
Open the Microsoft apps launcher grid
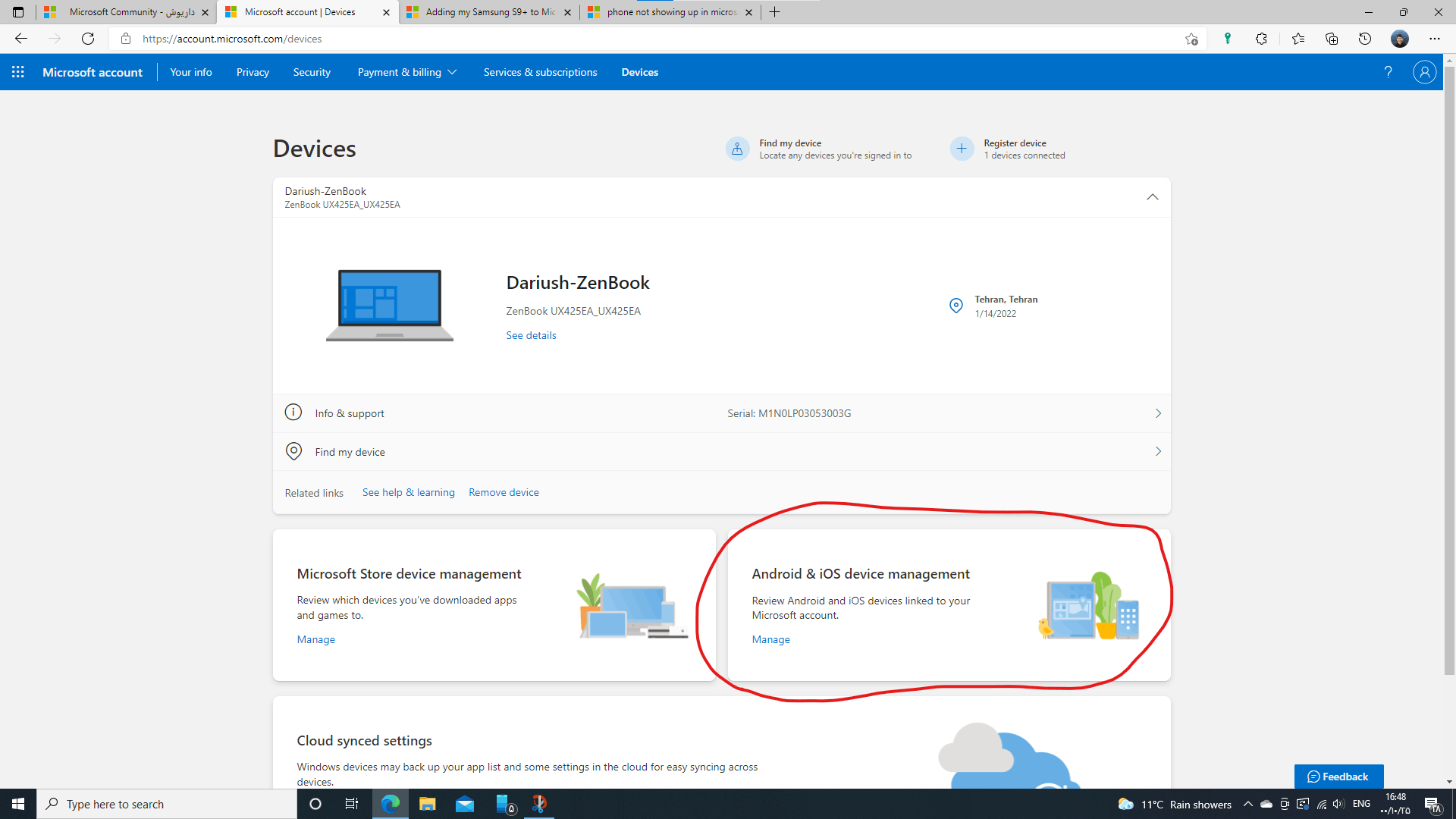tap(18, 72)
